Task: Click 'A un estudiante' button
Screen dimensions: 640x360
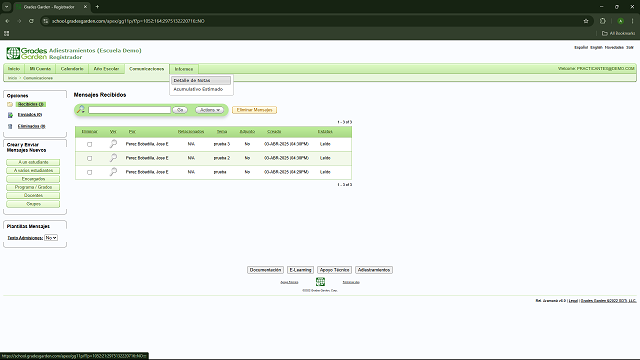Action: pyautogui.click(x=33, y=162)
